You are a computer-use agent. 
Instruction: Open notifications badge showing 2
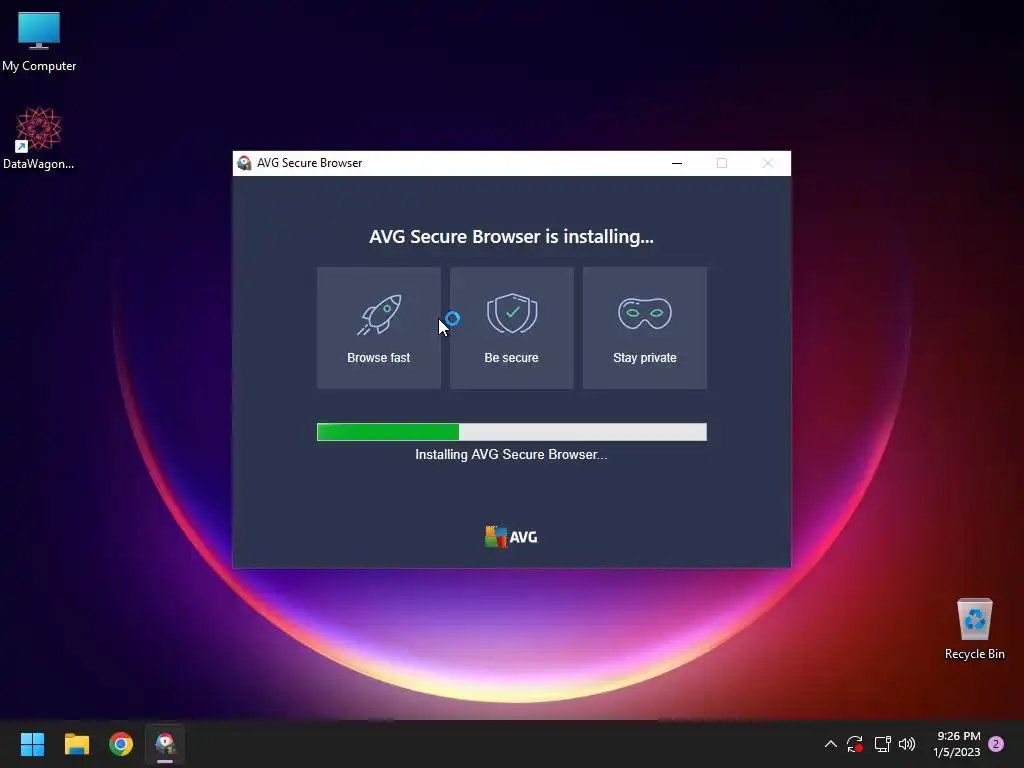pyautogui.click(x=996, y=744)
